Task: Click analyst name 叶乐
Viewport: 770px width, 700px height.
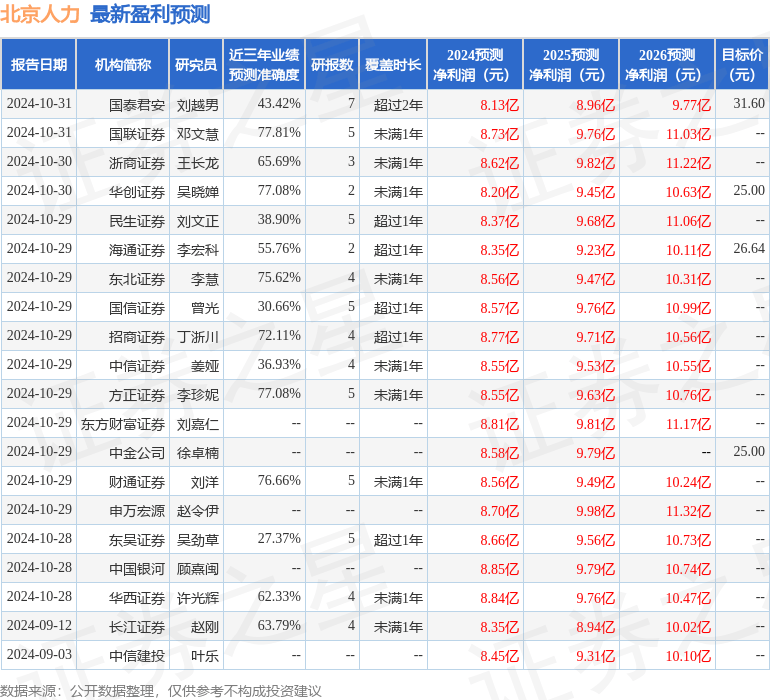Action: (x=205, y=656)
